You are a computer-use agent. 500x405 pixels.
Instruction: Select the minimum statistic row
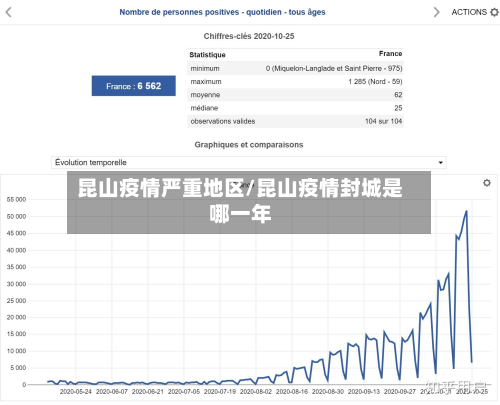295,68
